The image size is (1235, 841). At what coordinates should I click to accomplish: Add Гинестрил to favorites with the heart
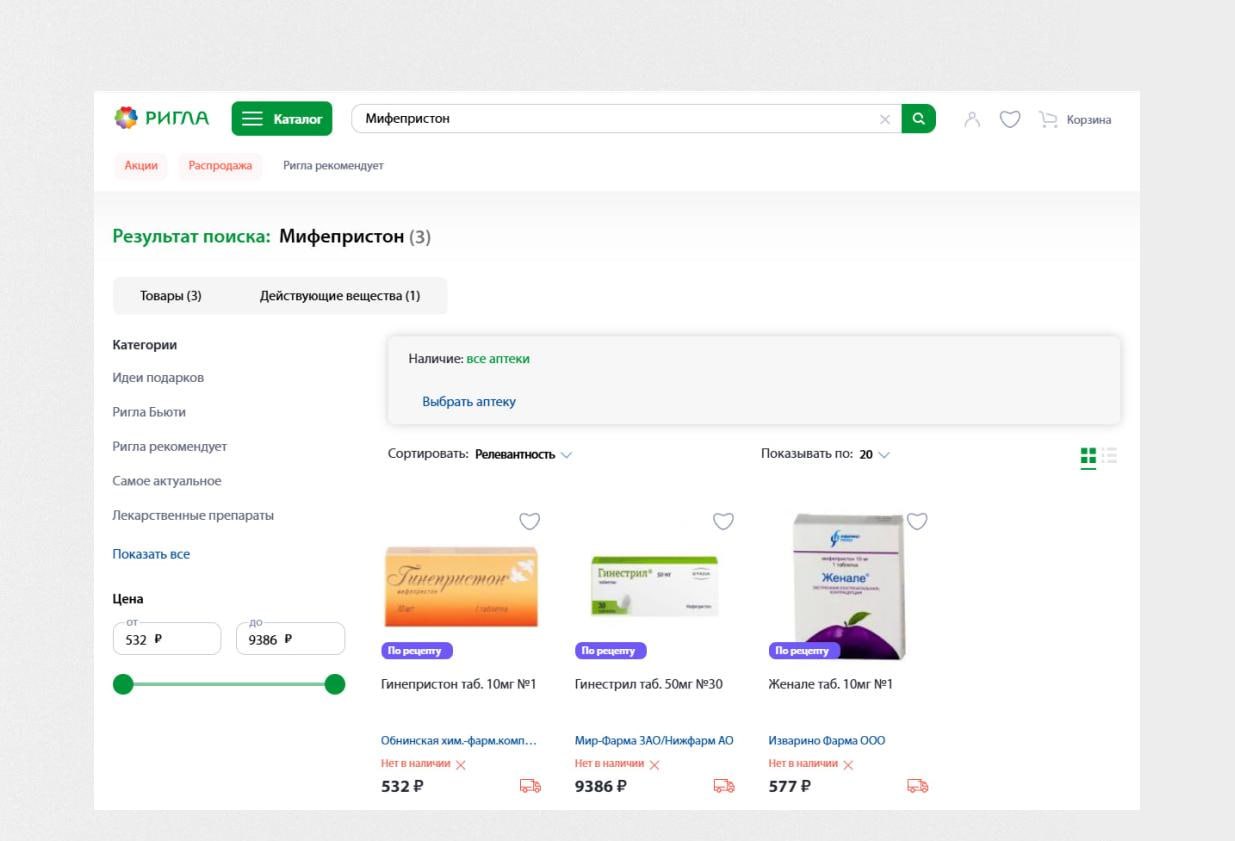(723, 521)
